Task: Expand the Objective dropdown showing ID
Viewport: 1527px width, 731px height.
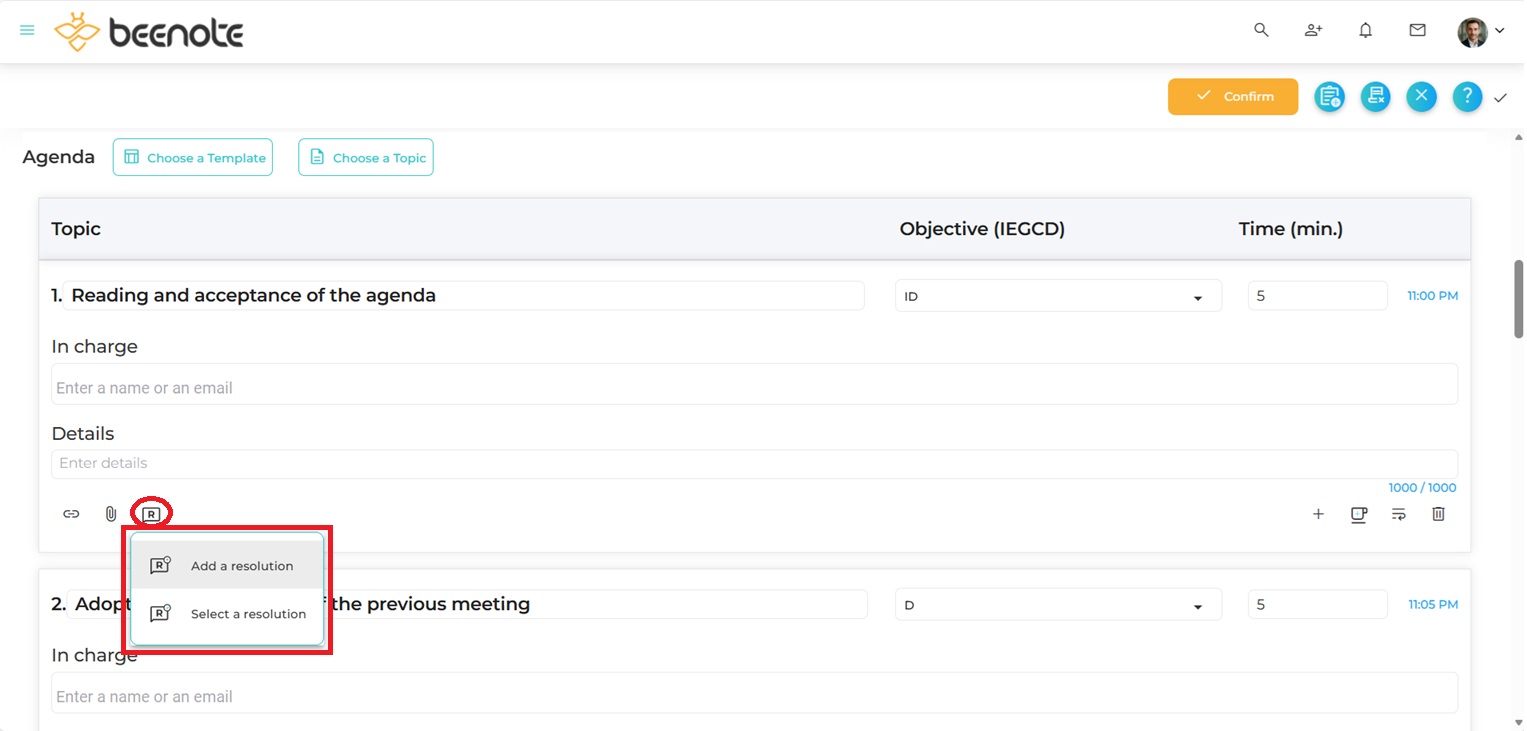Action: (x=1057, y=297)
